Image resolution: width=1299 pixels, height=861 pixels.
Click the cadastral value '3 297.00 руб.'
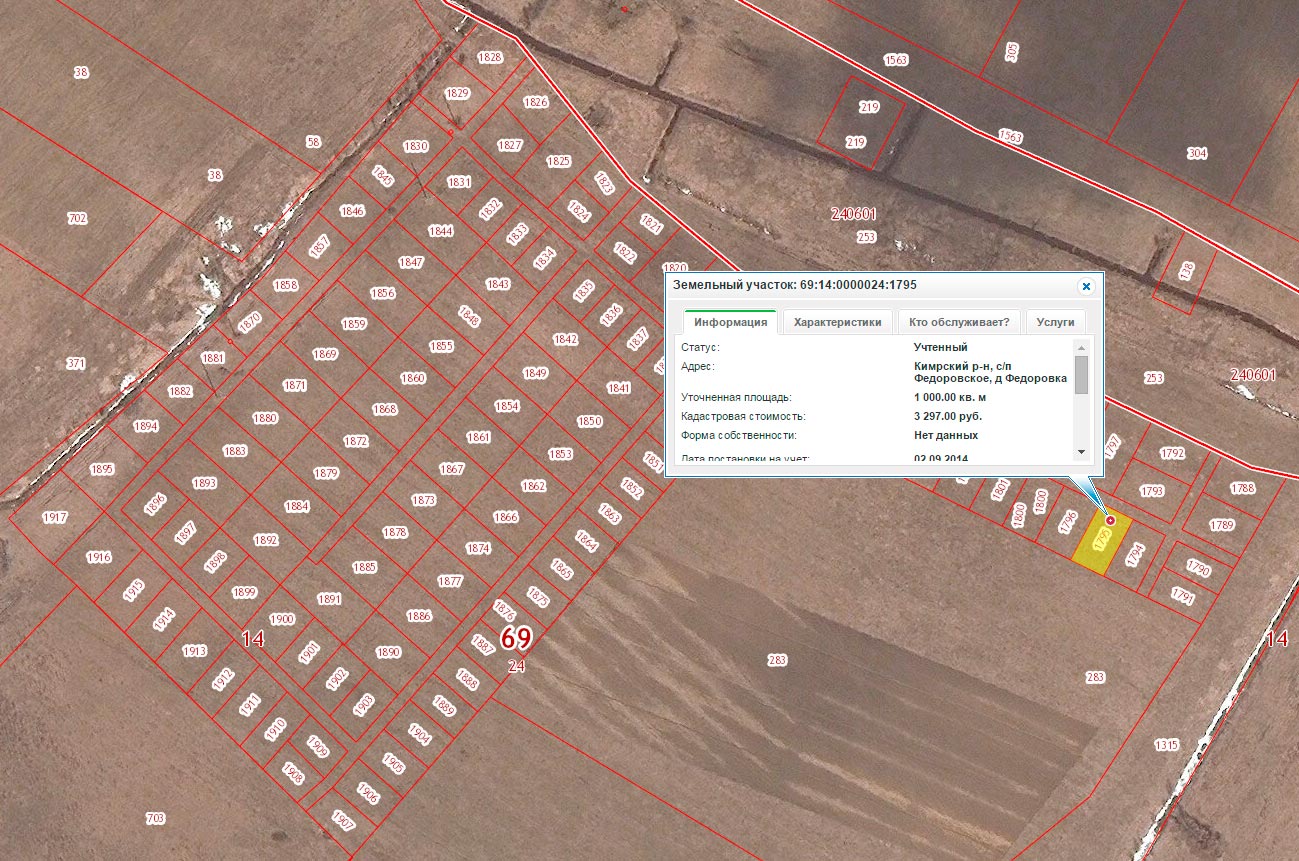tap(948, 416)
